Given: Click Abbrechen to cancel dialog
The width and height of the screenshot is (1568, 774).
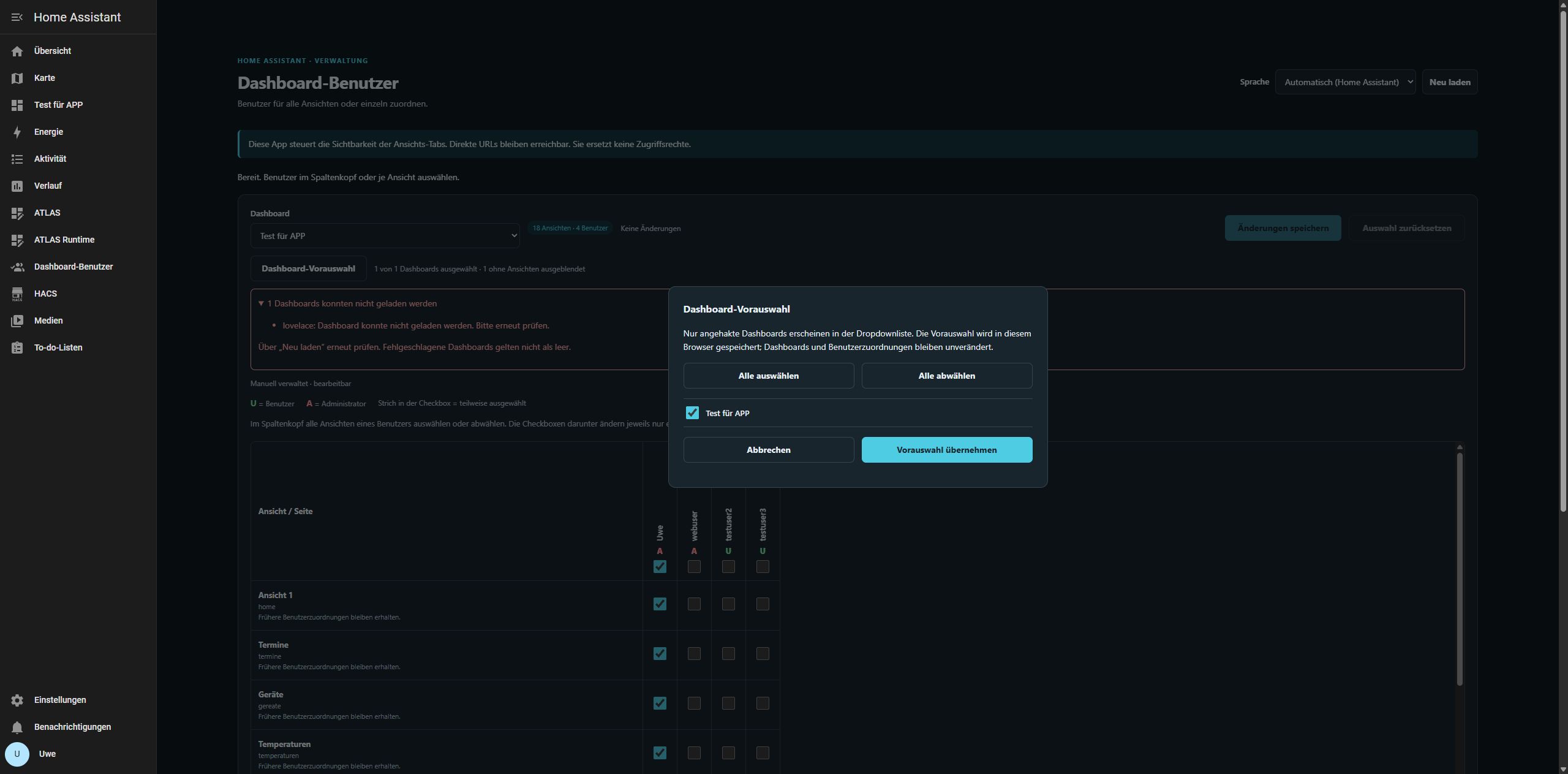Looking at the screenshot, I should [769, 450].
